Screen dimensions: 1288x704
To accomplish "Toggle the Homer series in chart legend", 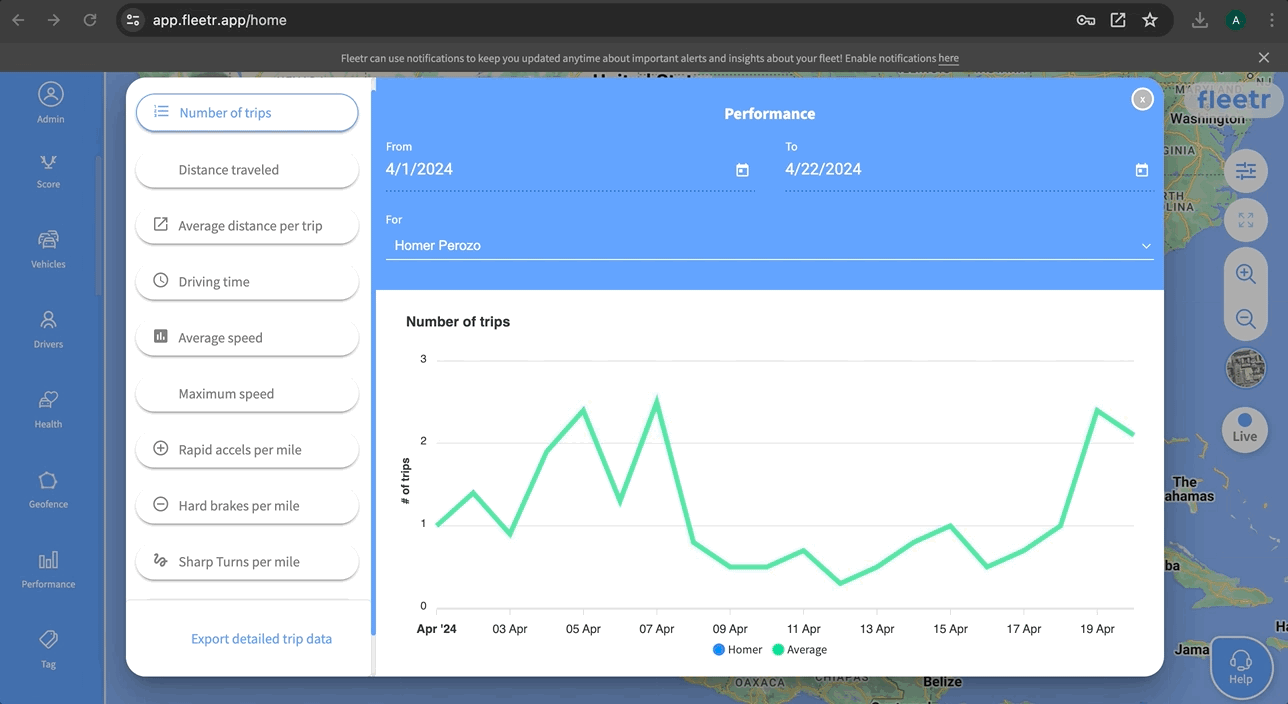I will [x=738, y=650].
